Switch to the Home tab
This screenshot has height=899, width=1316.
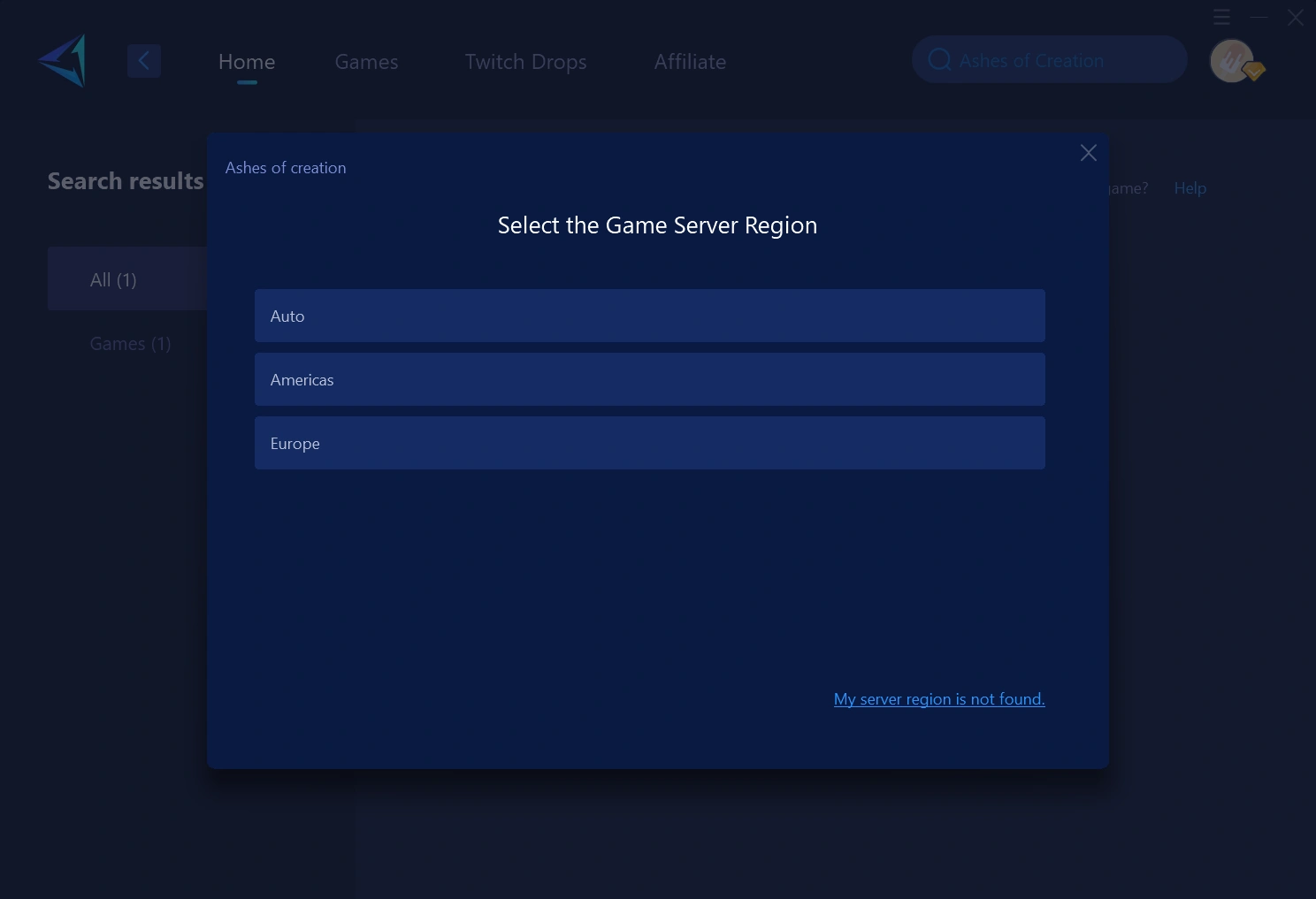tap(247, 62)
